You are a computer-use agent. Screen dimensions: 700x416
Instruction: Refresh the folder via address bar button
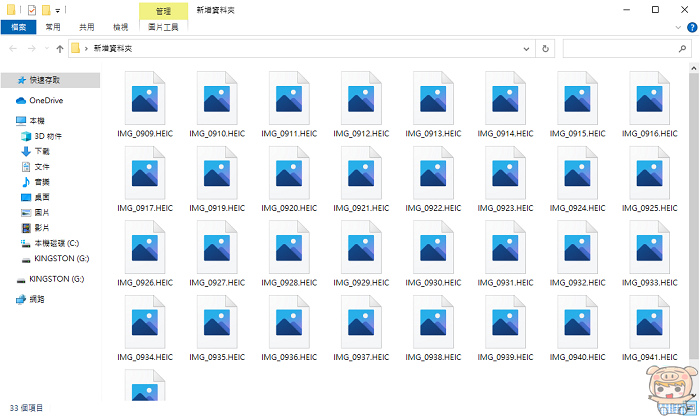tap(545, 48)
